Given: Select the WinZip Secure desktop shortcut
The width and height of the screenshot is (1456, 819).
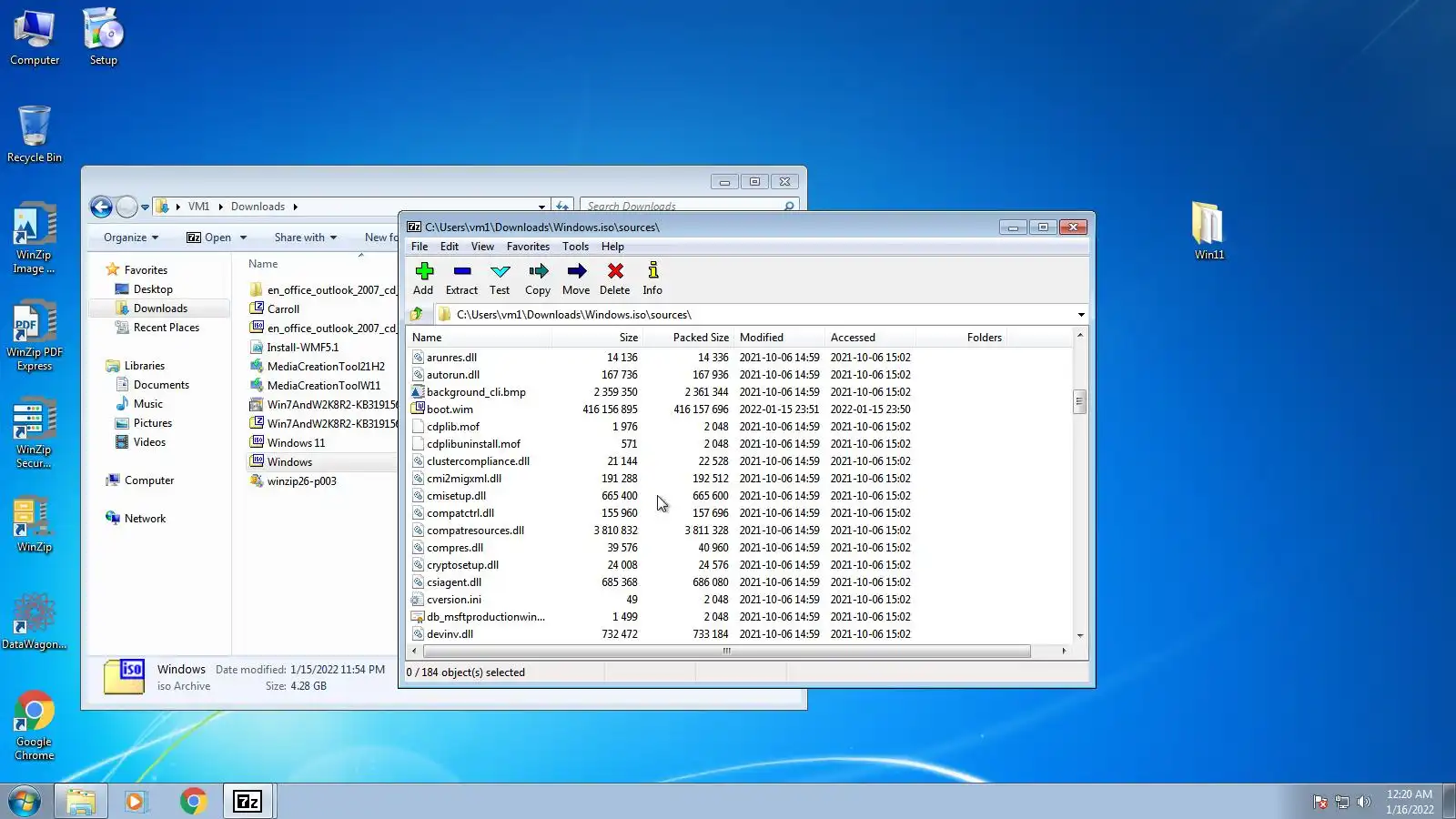Looking at the screenshot, I should 34,433.
